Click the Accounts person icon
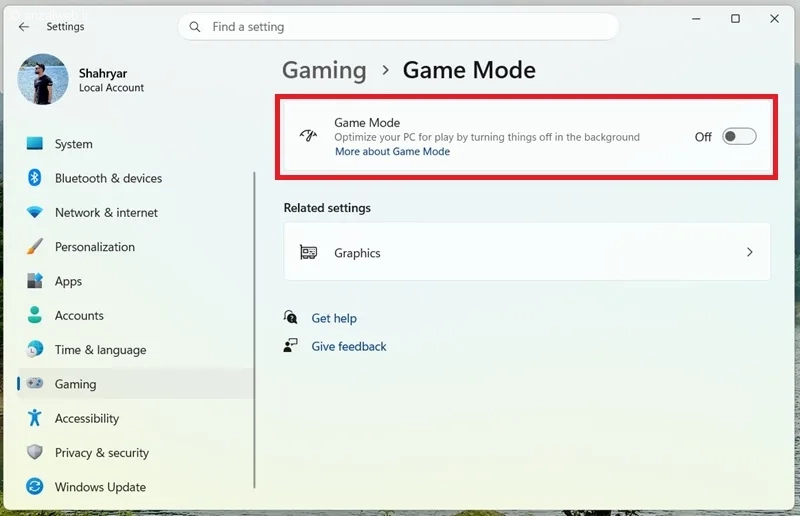 tap(35, 315)
